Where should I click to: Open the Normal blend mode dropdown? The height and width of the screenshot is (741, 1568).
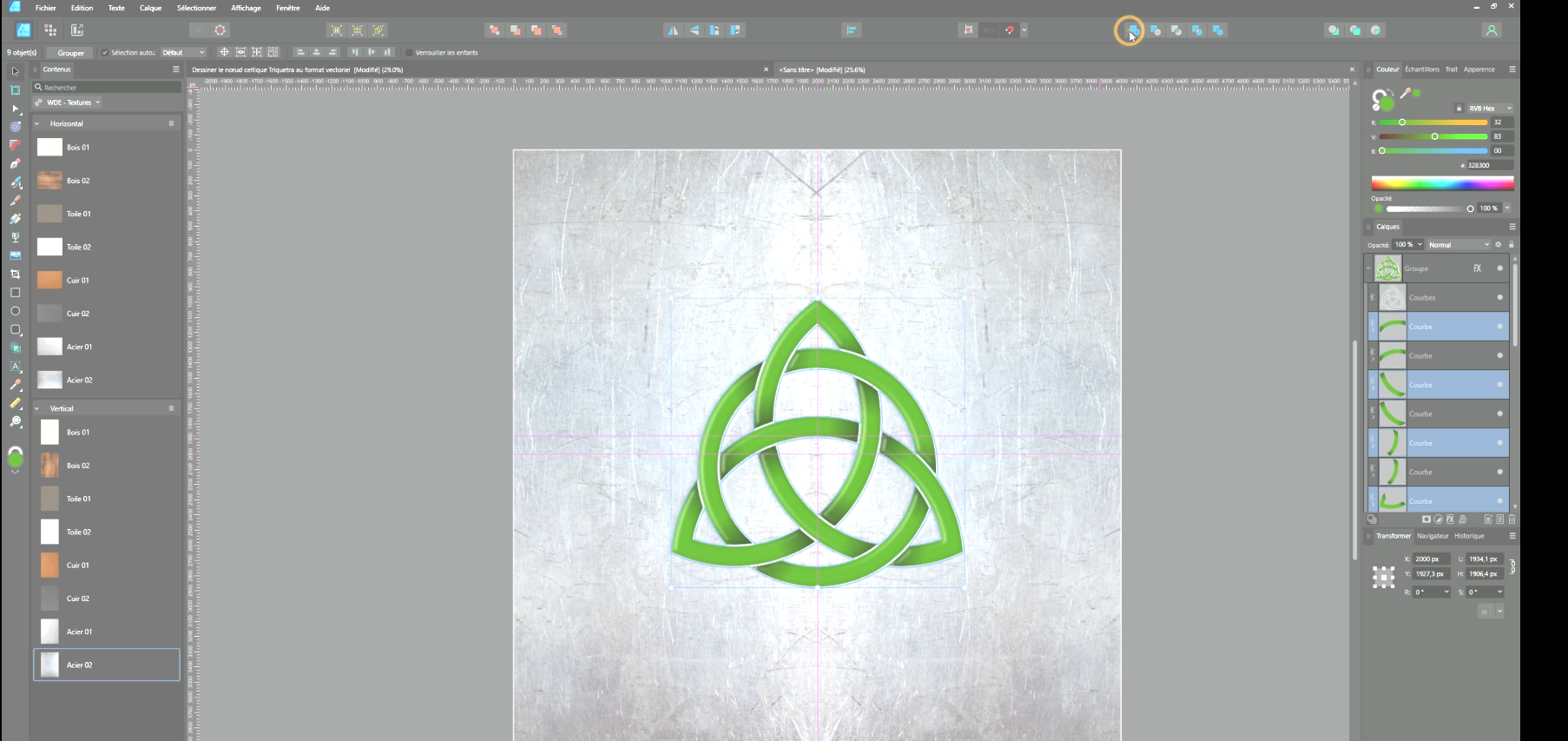click(1458, 245)
